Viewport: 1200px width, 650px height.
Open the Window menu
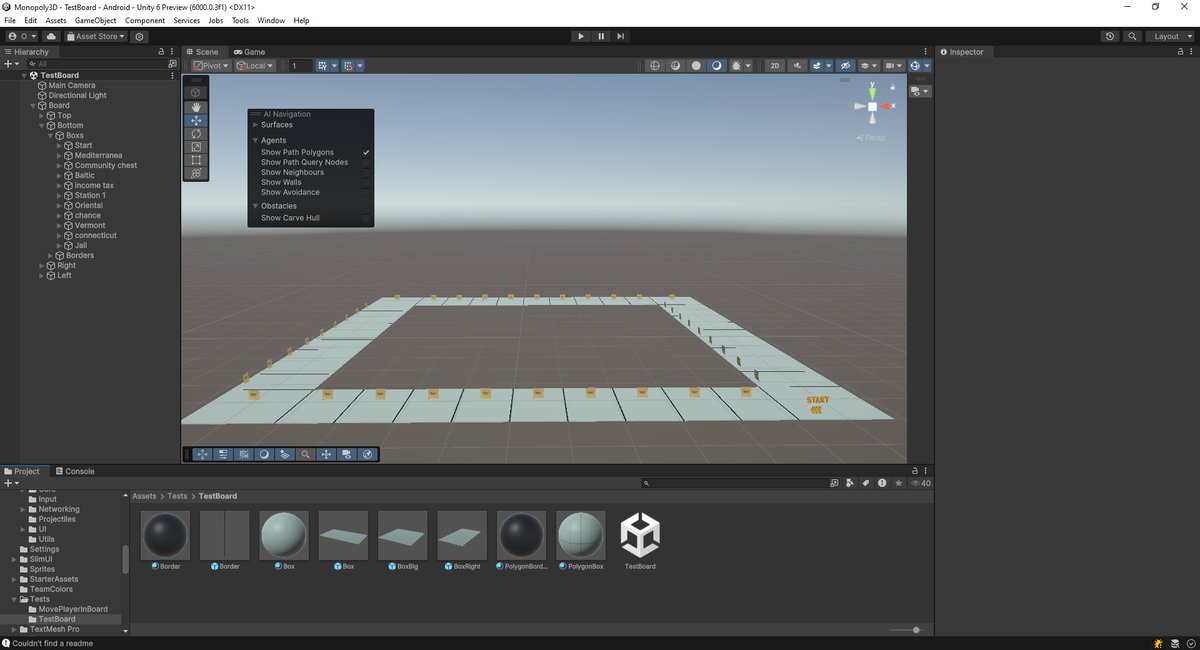271,20
